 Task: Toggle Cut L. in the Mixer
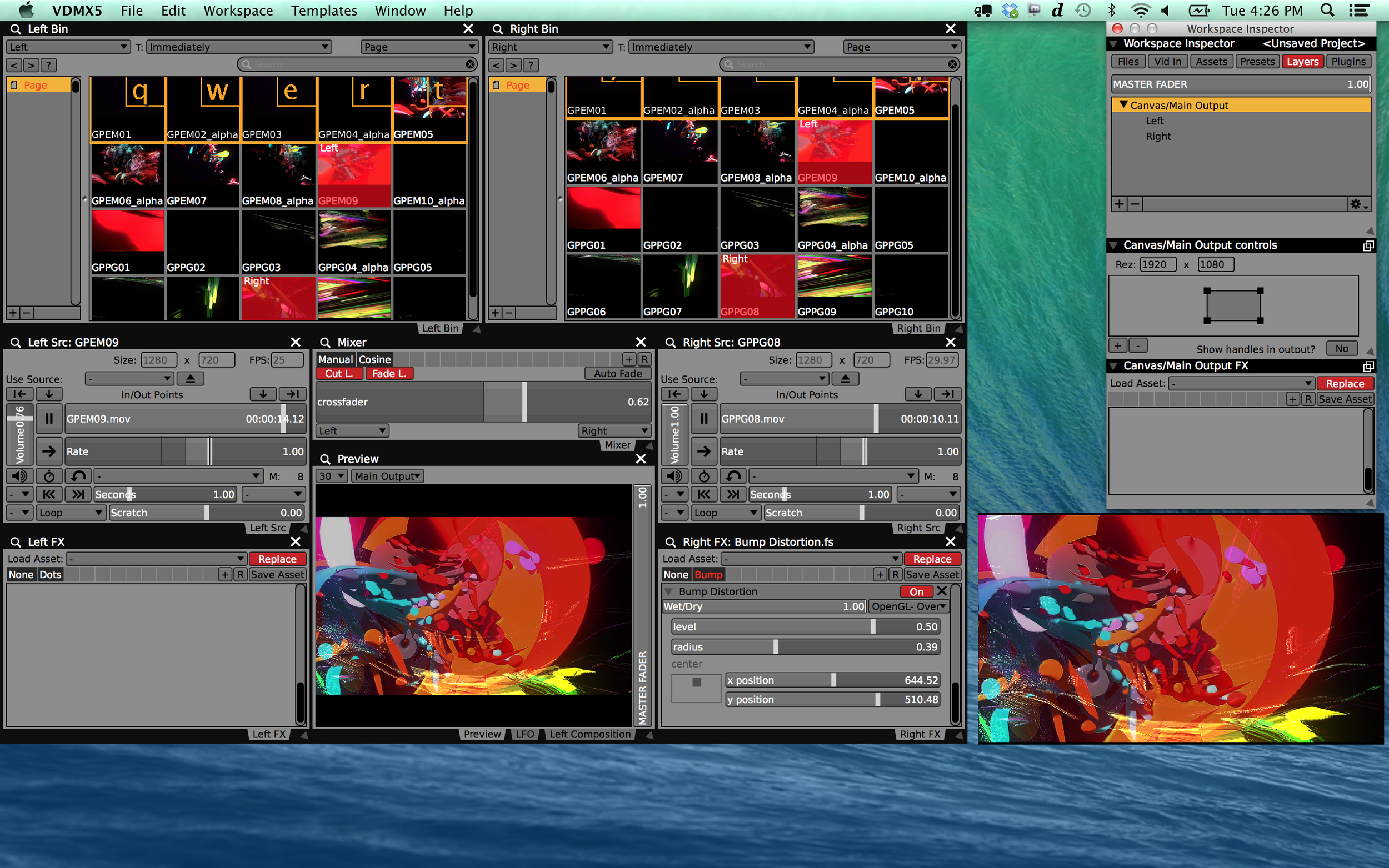point(339,373)
